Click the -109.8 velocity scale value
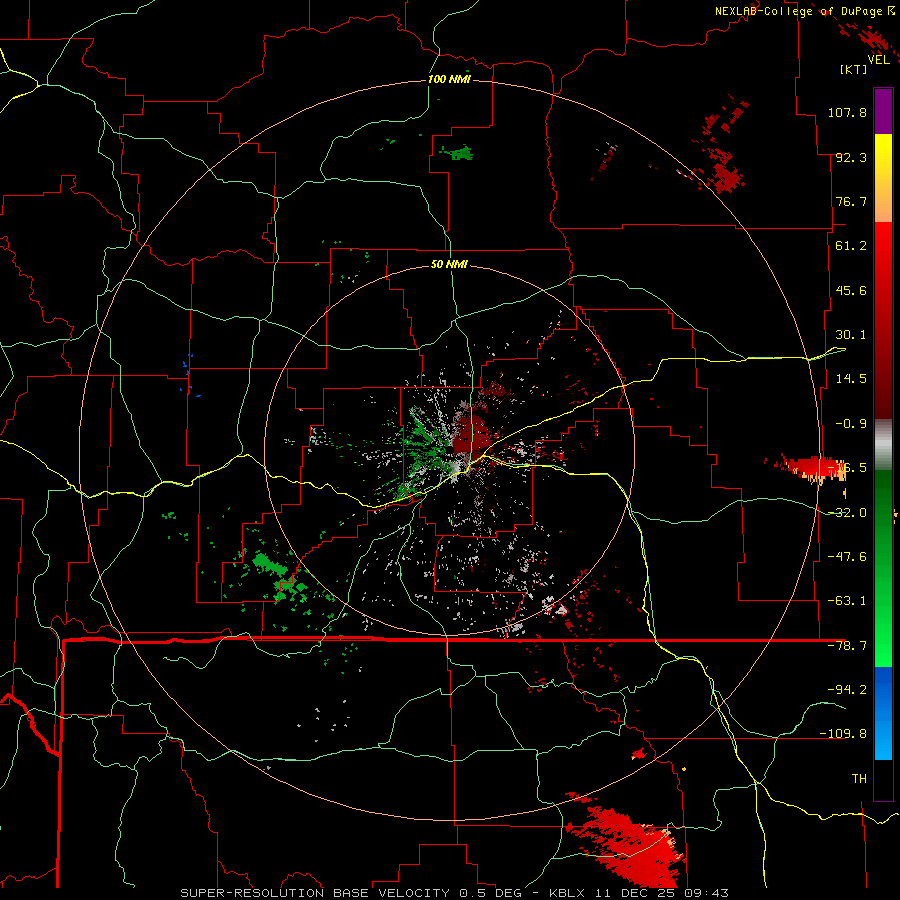Image resolution: width=900 pixels, height=900 pixels. (843, 734)
